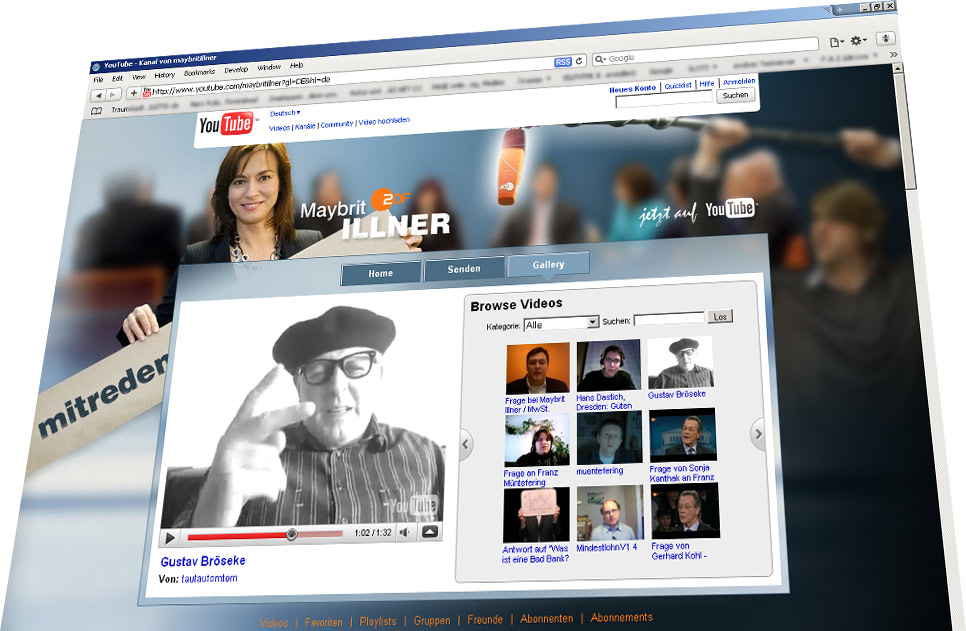
Task: Switch to the Gallery tab
Action: coord(548,264)
